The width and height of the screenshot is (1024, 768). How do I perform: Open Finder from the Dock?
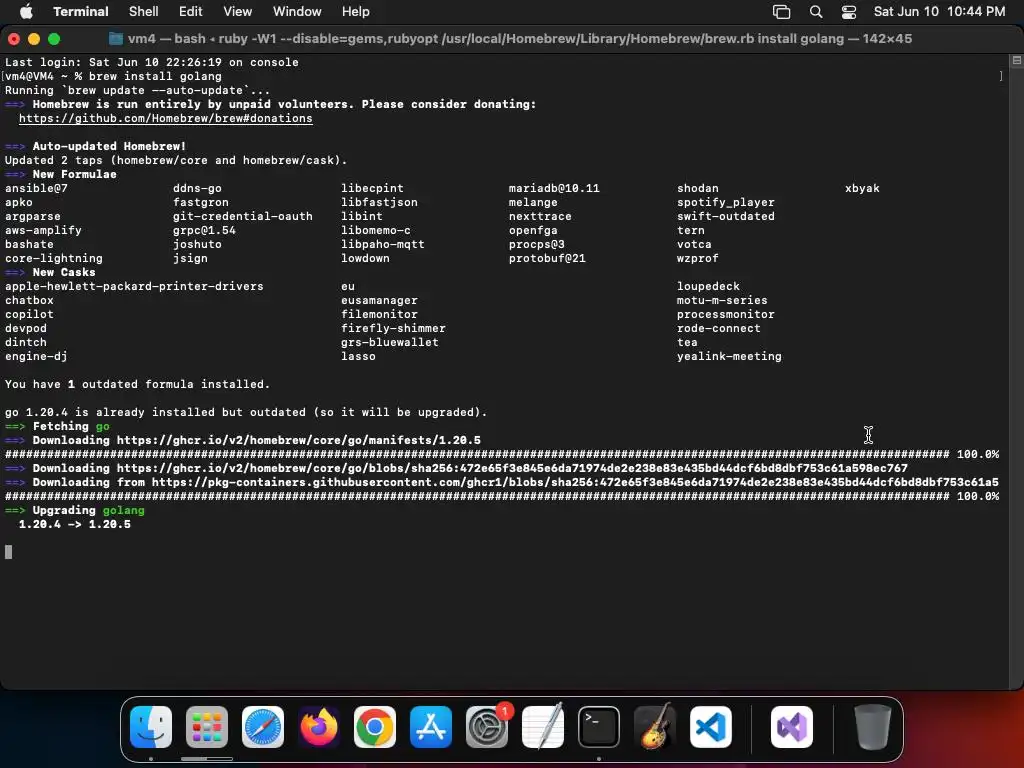151,727
